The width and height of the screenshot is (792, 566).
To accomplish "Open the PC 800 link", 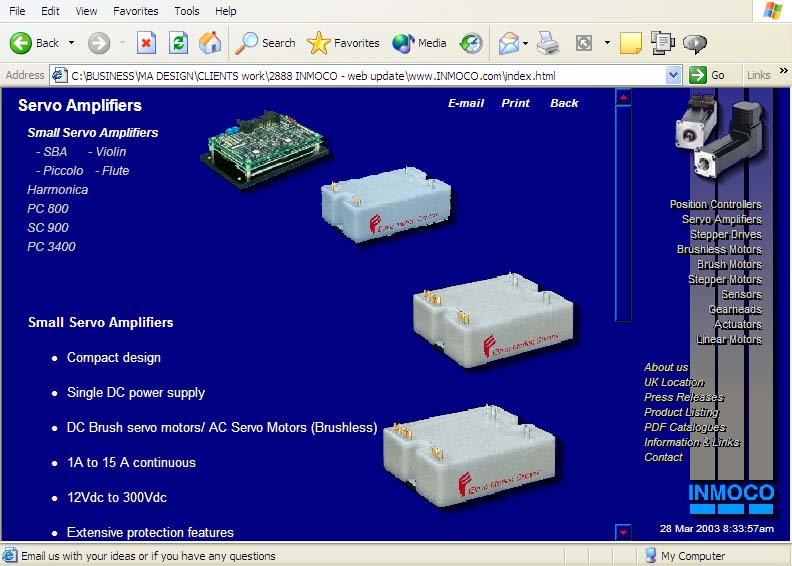I will pos(48,209).
